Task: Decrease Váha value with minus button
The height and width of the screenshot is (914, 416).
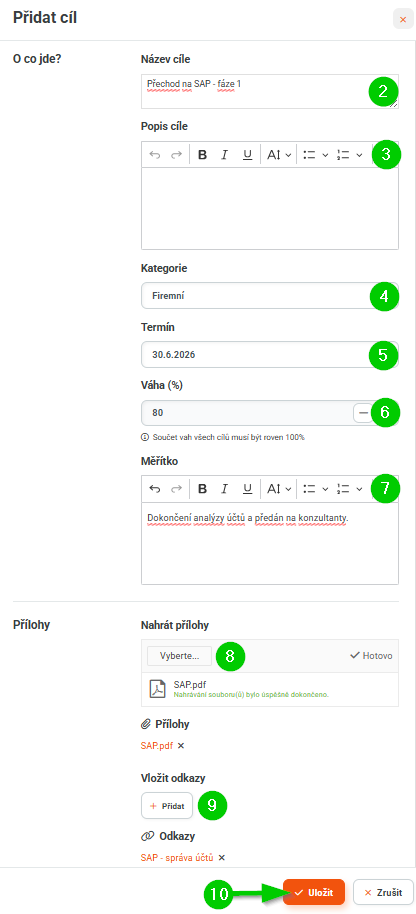Action: tap(363, 413)
